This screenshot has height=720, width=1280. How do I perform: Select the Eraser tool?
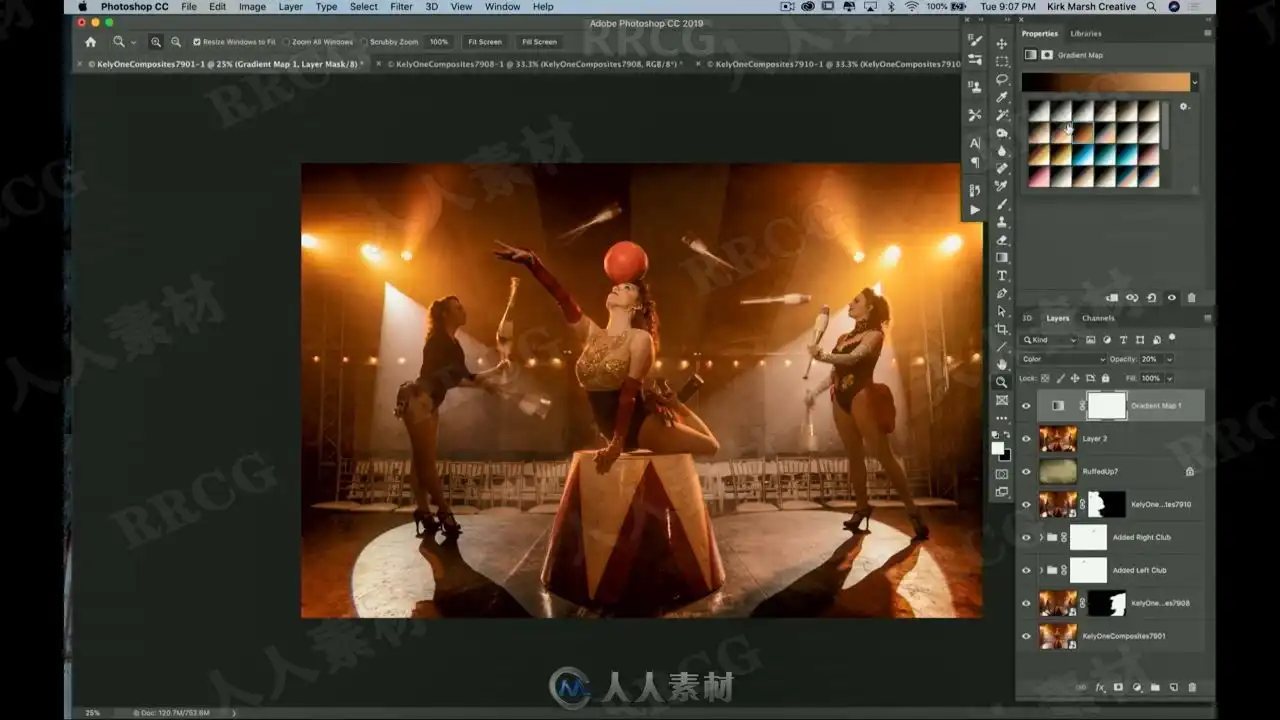tap(1002, 240)
